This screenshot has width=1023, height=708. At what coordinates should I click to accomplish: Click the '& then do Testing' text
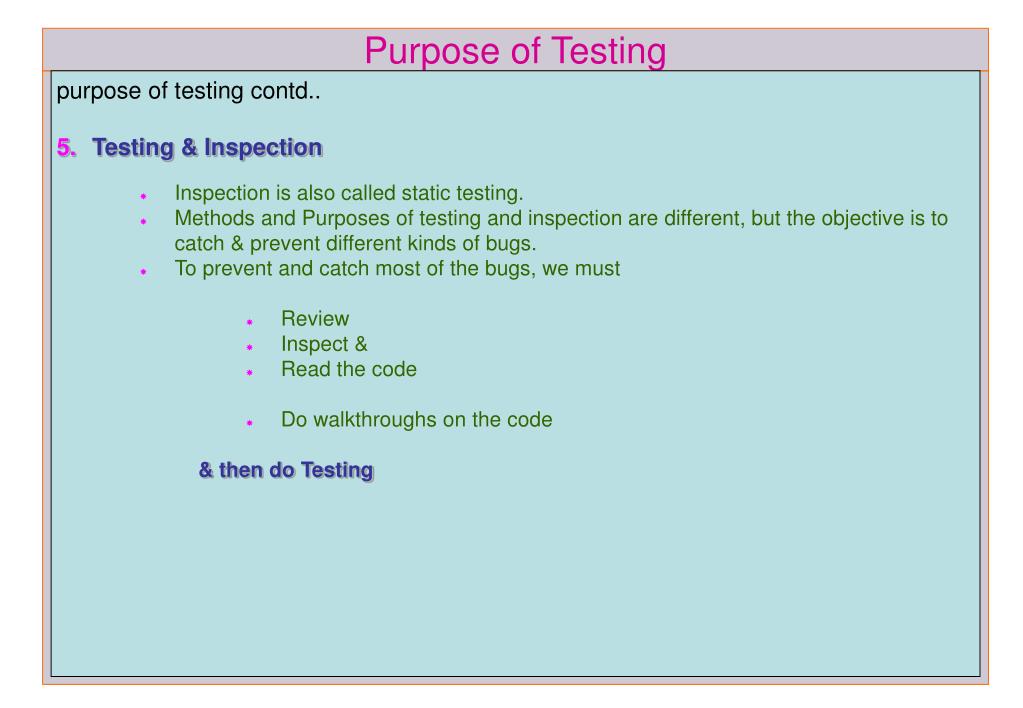coord(286,470)
